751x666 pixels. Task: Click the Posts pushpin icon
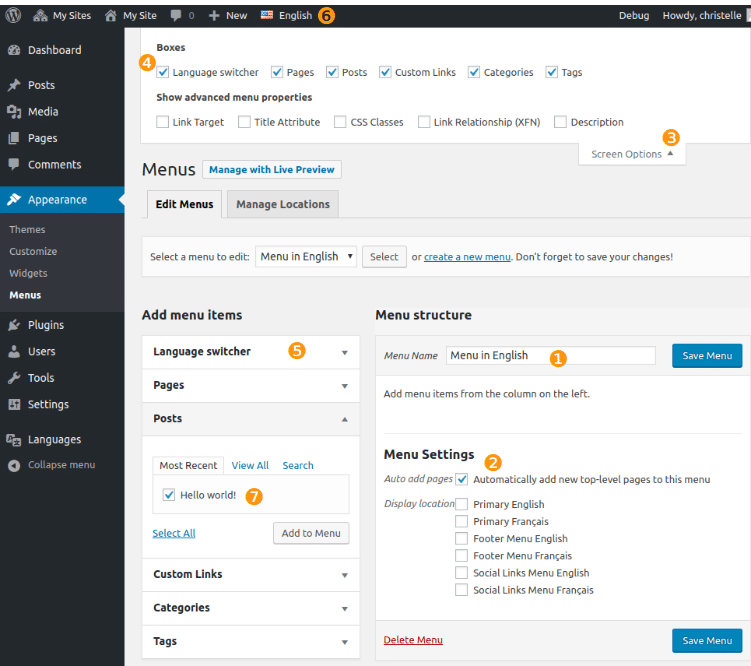pos(14,85)
